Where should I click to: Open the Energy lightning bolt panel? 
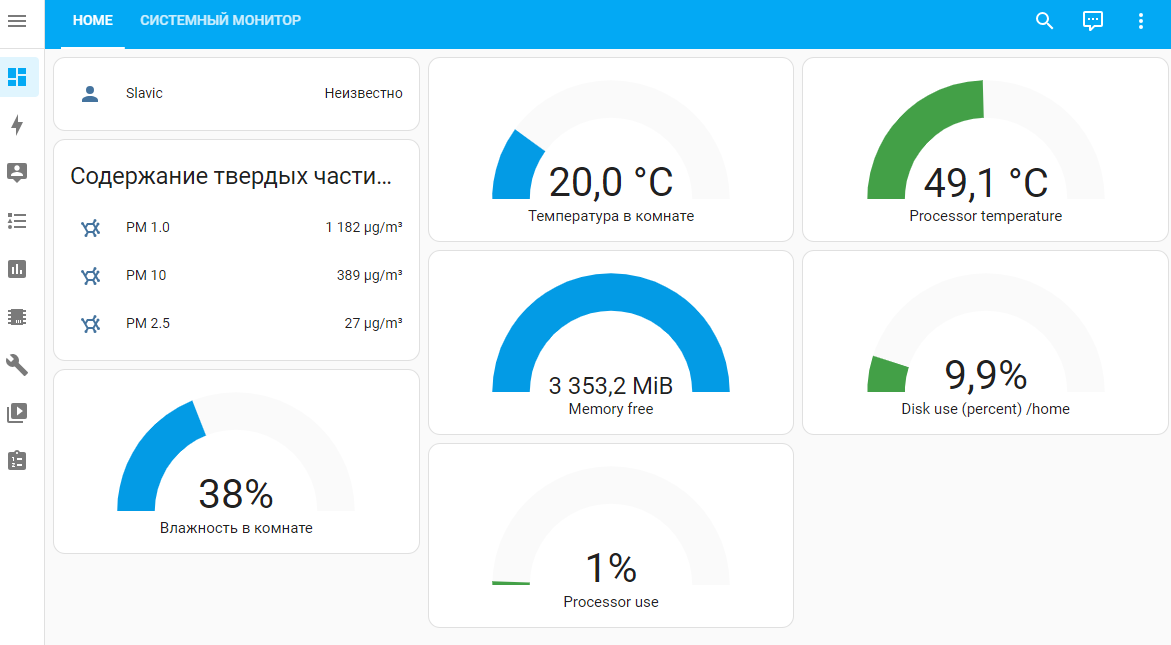[17, 125]
